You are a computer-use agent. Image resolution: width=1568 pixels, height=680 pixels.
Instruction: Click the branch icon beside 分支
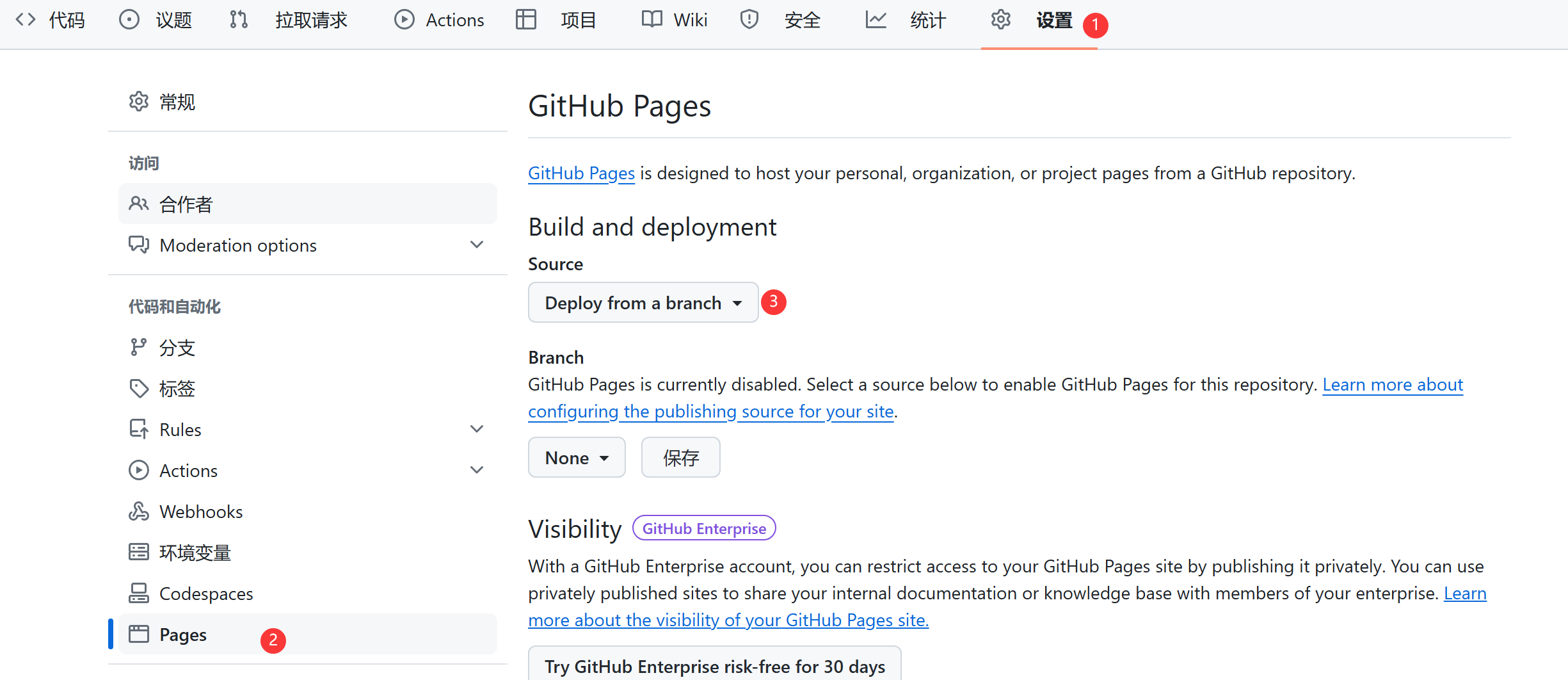pyautogui.click(x=139, y=347)
